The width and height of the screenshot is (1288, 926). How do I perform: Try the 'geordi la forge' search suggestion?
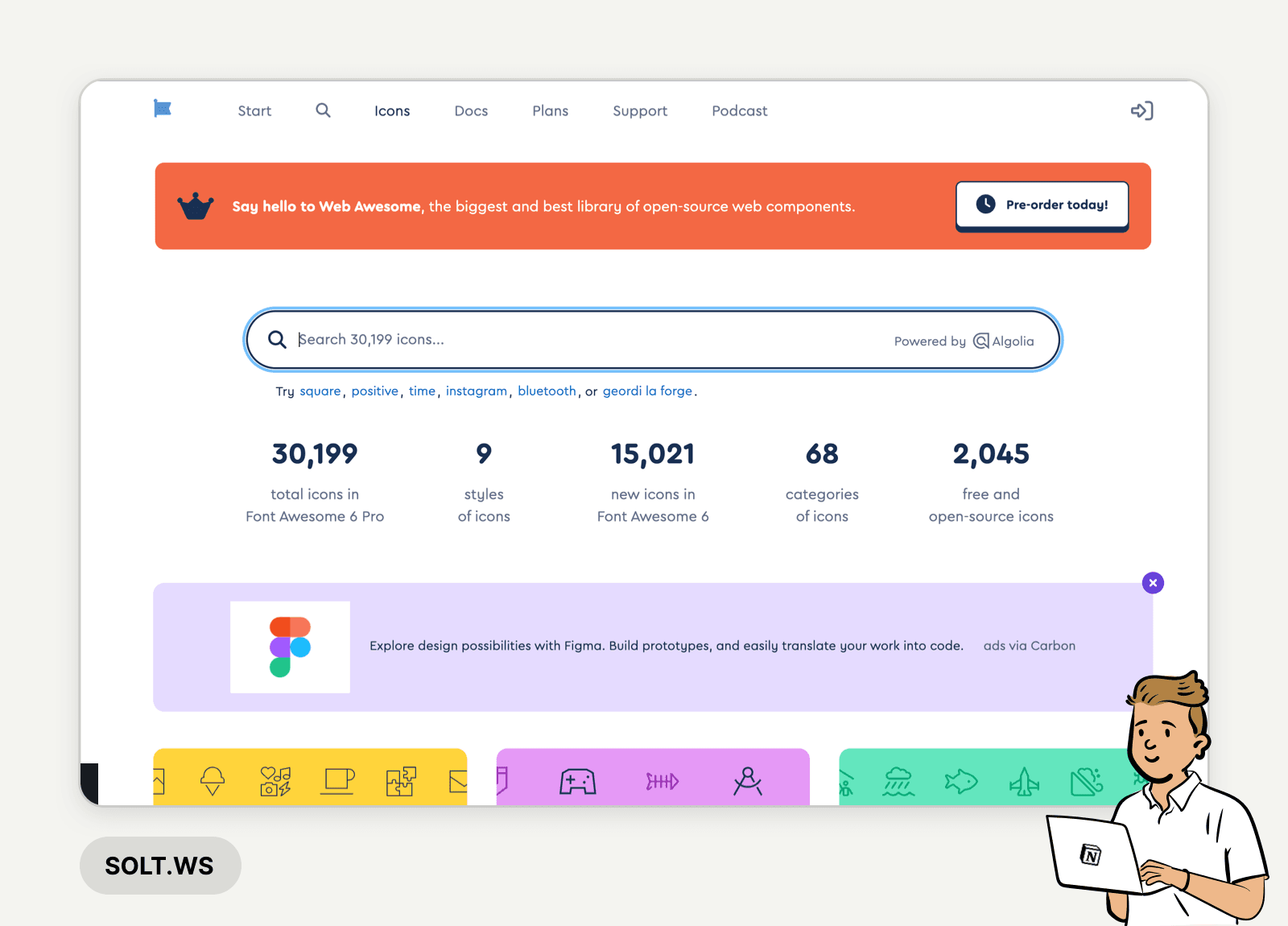click(647, 391)
